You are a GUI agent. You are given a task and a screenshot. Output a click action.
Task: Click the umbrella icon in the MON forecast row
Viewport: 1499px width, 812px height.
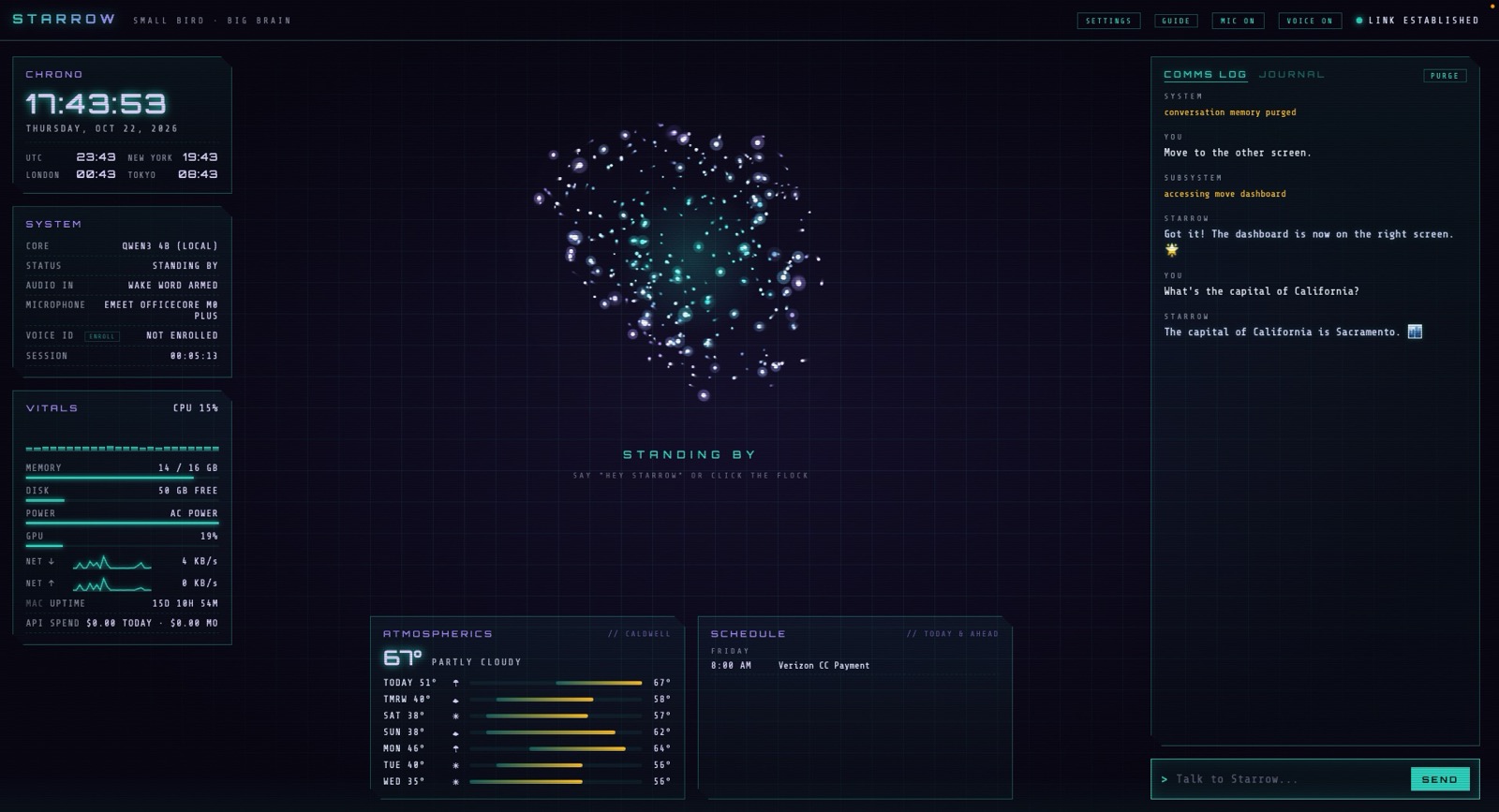point(456,748)
